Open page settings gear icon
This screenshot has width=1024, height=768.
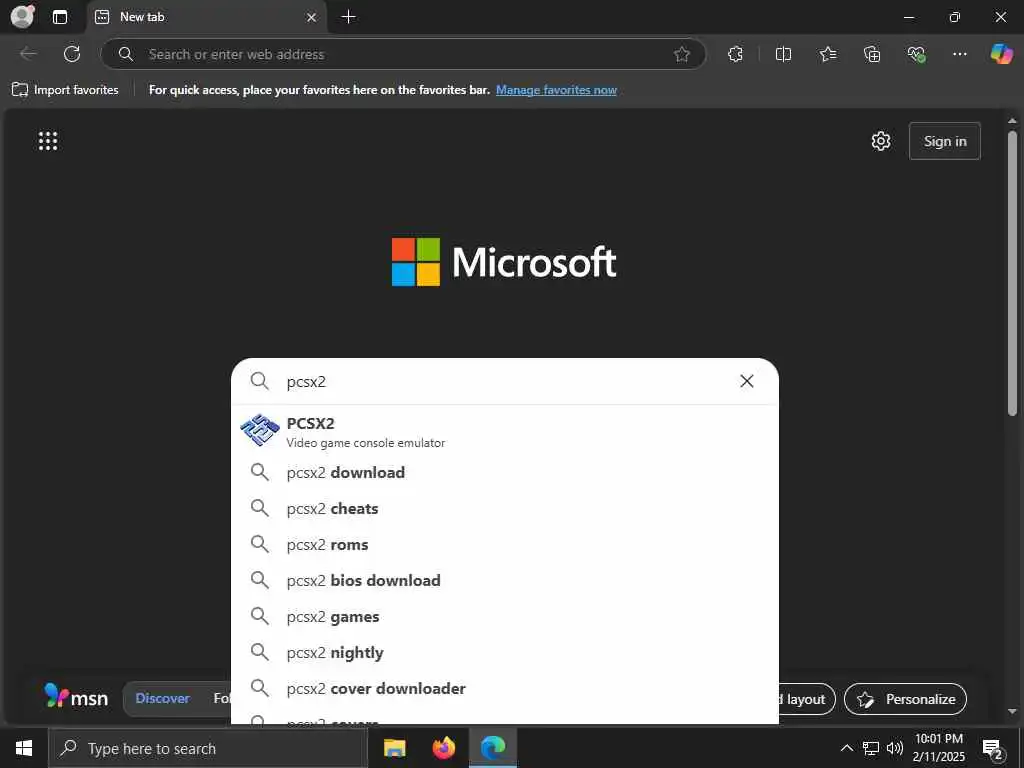point(881,141)
